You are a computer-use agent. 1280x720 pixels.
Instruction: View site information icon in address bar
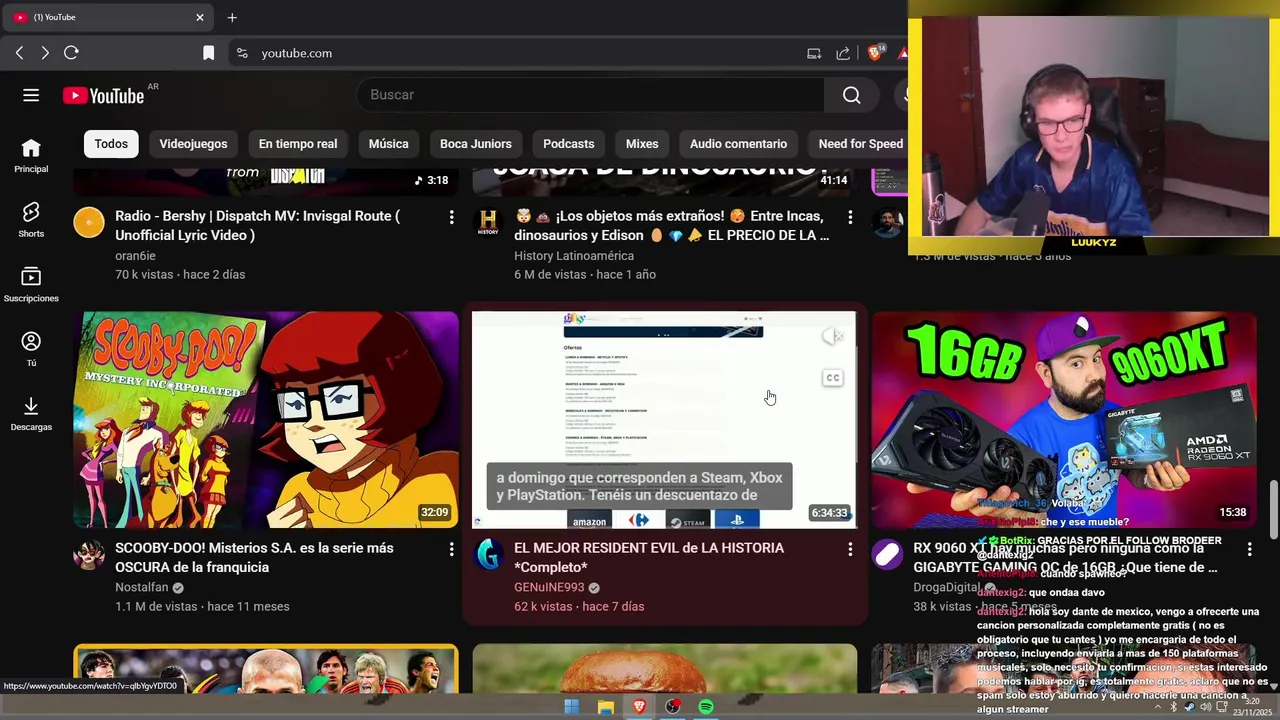tap(241, 53)
